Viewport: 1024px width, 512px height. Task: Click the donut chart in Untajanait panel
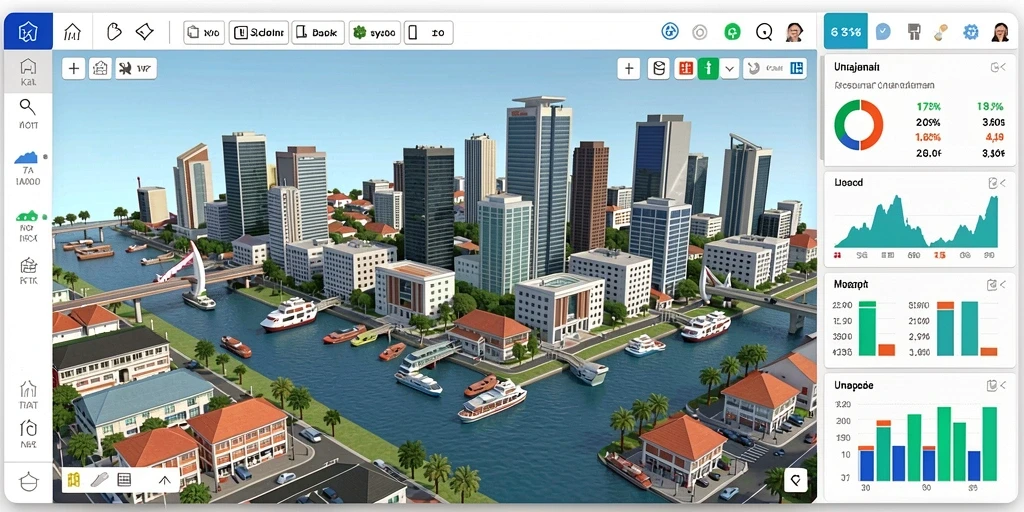click(858, 125)
